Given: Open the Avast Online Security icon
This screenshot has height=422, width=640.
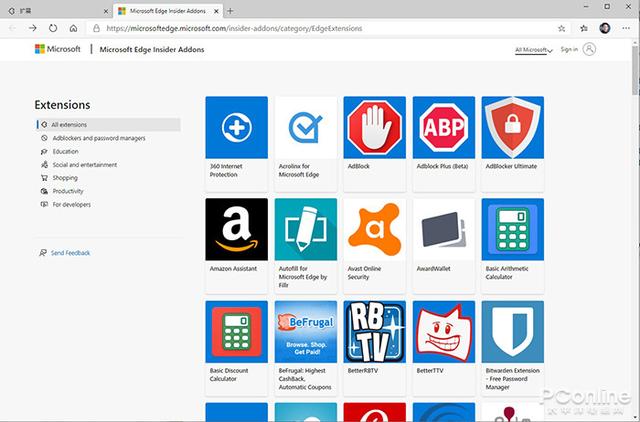Looking at the screenshot, I should coord(375,229).
